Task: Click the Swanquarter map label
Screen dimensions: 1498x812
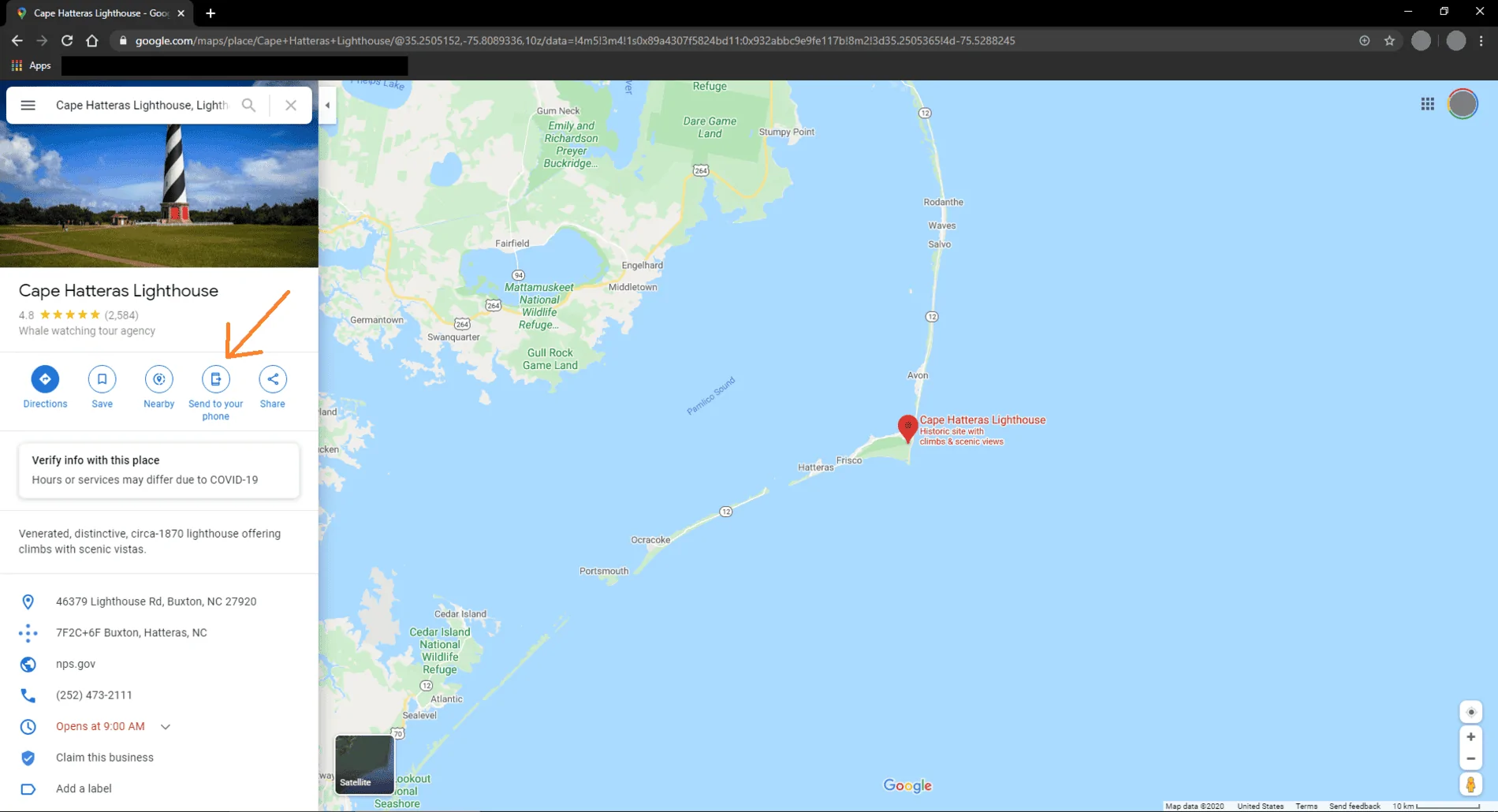Action: 453,337
